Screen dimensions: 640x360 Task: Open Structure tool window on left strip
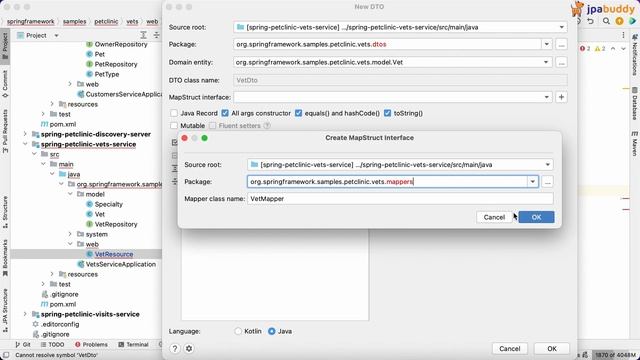pos(5,212)
